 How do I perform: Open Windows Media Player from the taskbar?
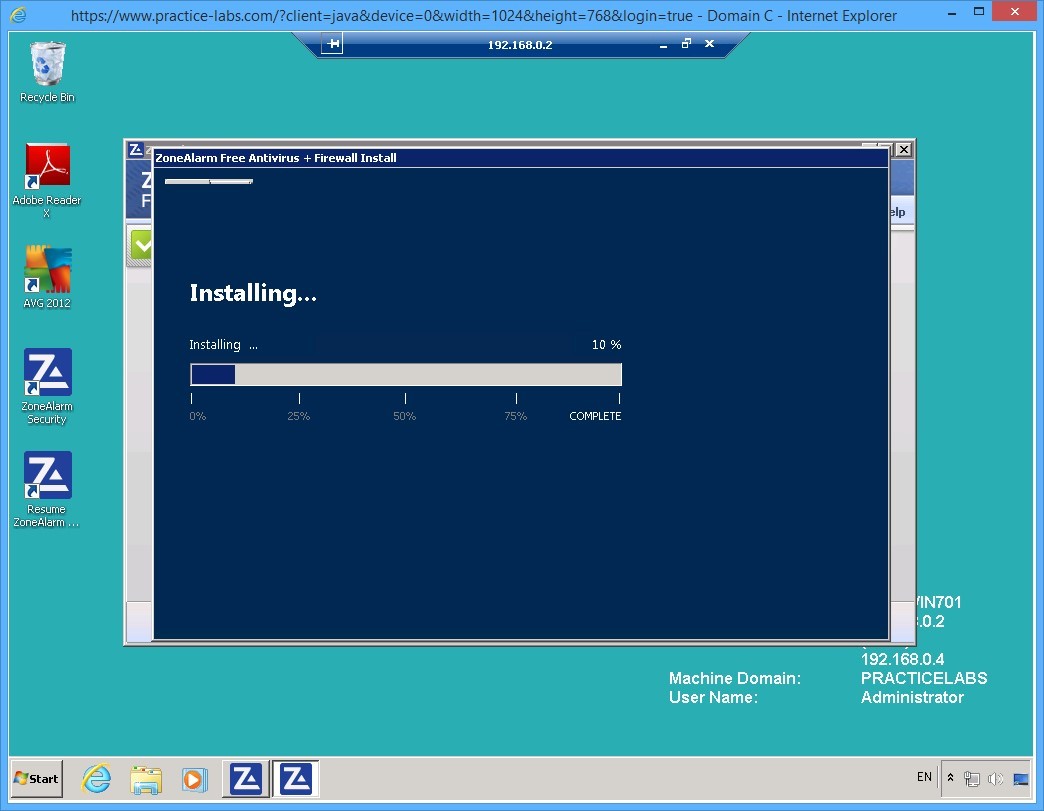194,778
